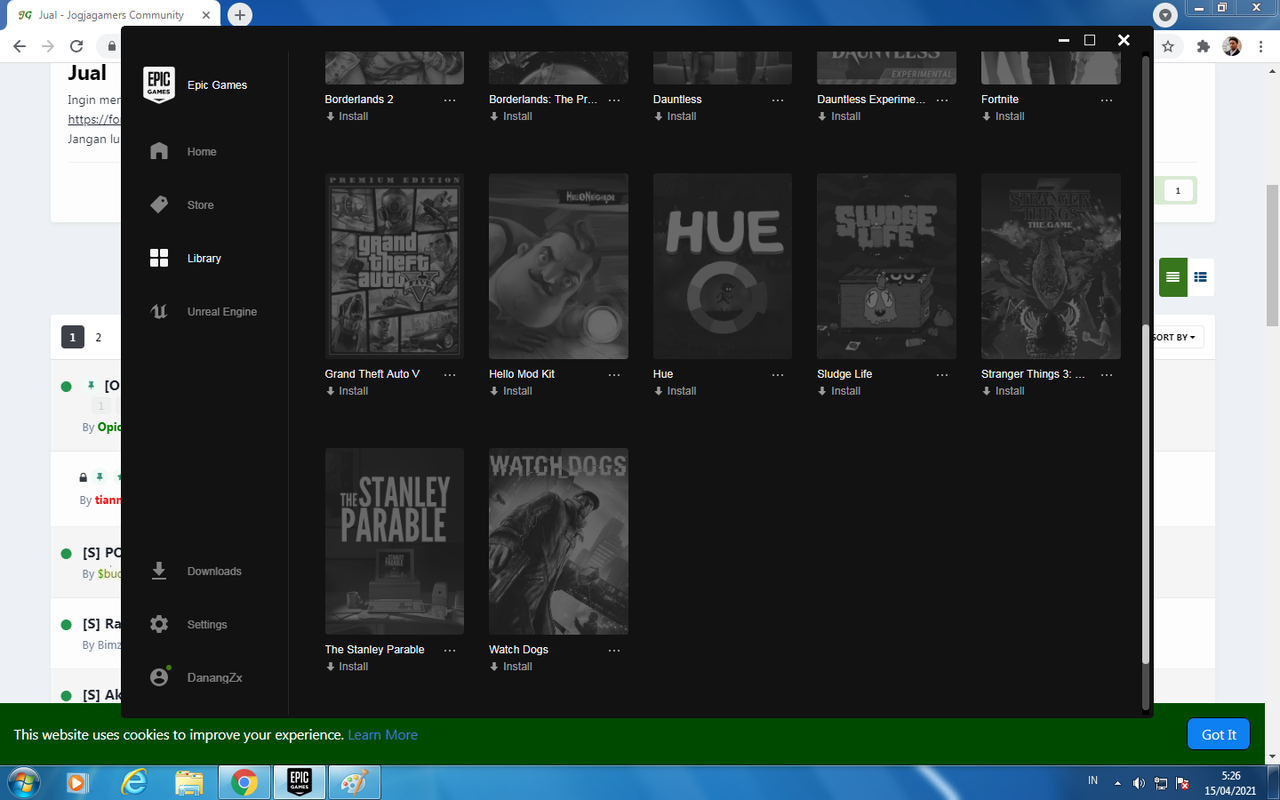Open Settings in the launcher sidebar

(x=207, y=624)
